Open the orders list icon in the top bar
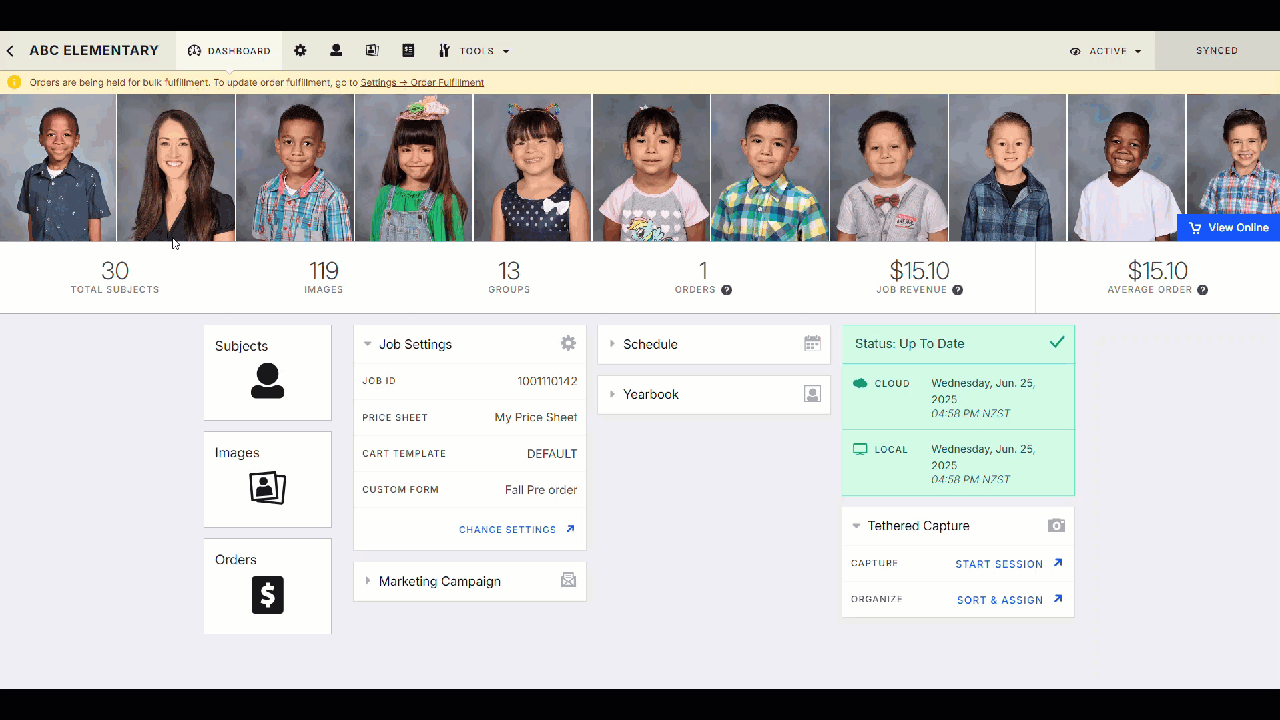Viewport: 1280px width, 720px height. pos(408,50)
